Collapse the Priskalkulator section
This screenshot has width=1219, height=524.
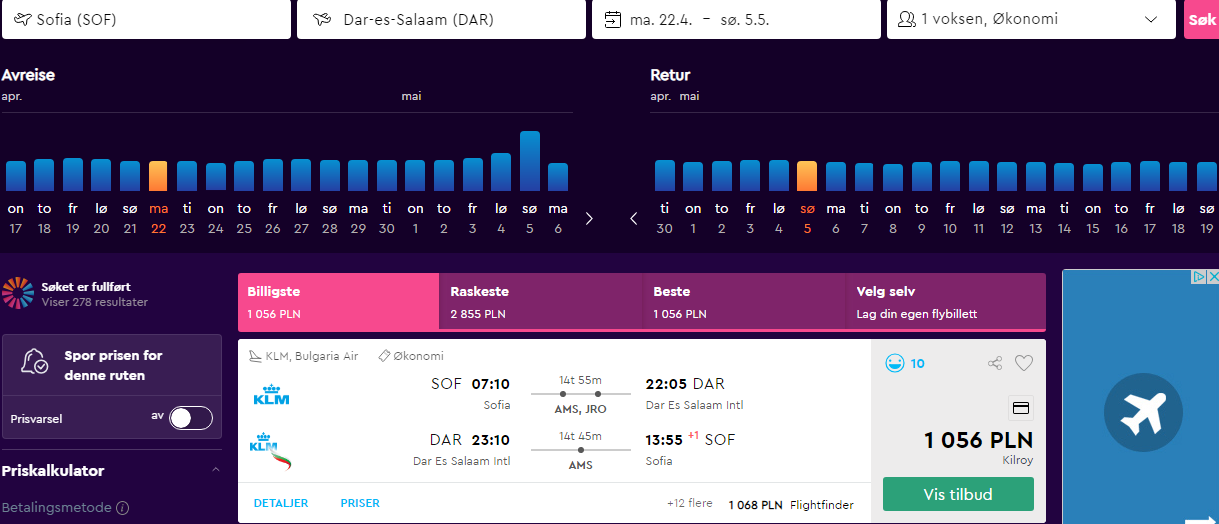[x=216, y=470]
